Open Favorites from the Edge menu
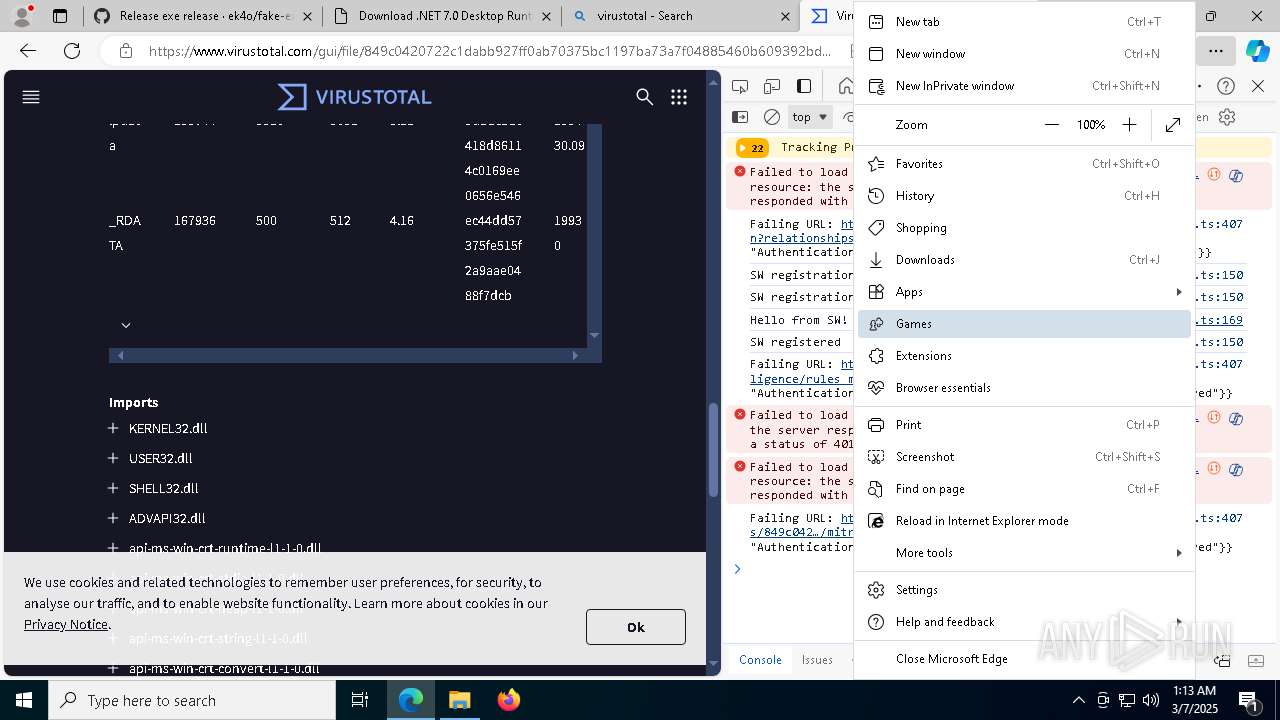The width and height of the screenshot is (1280, 720). (x=1024, y=164)
